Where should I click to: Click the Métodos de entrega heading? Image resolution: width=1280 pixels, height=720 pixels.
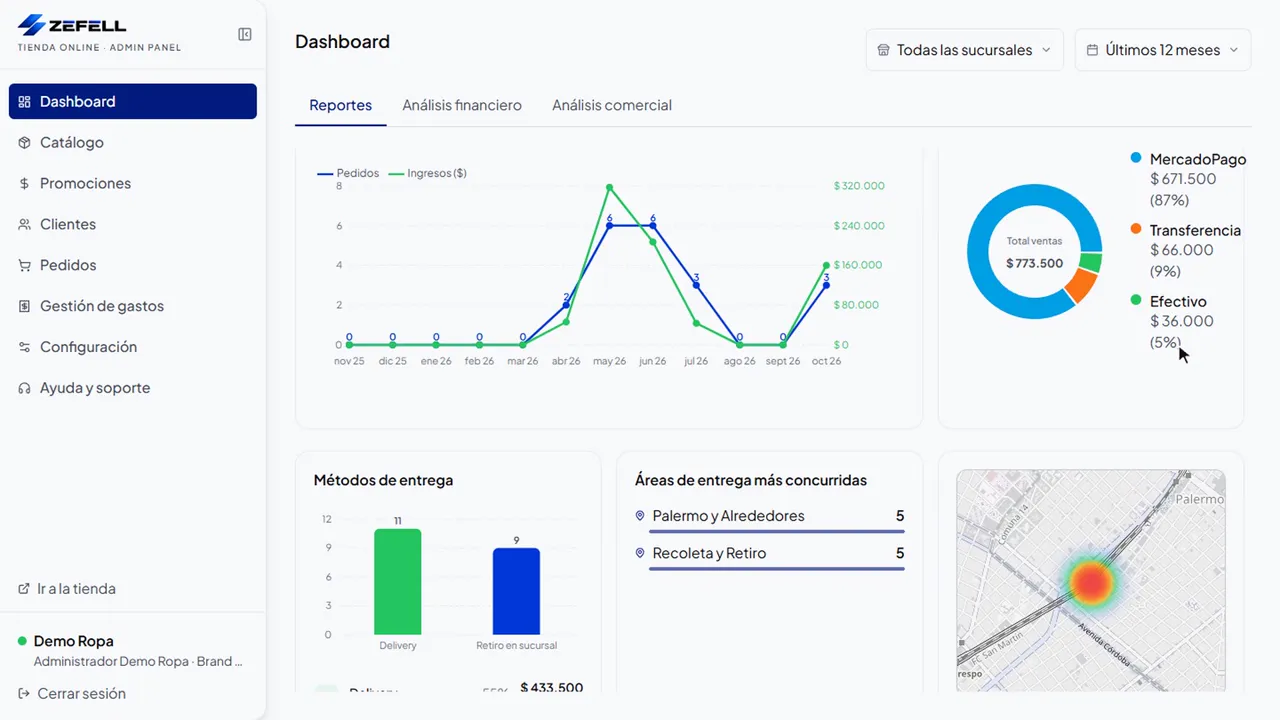tap(383, 480)
